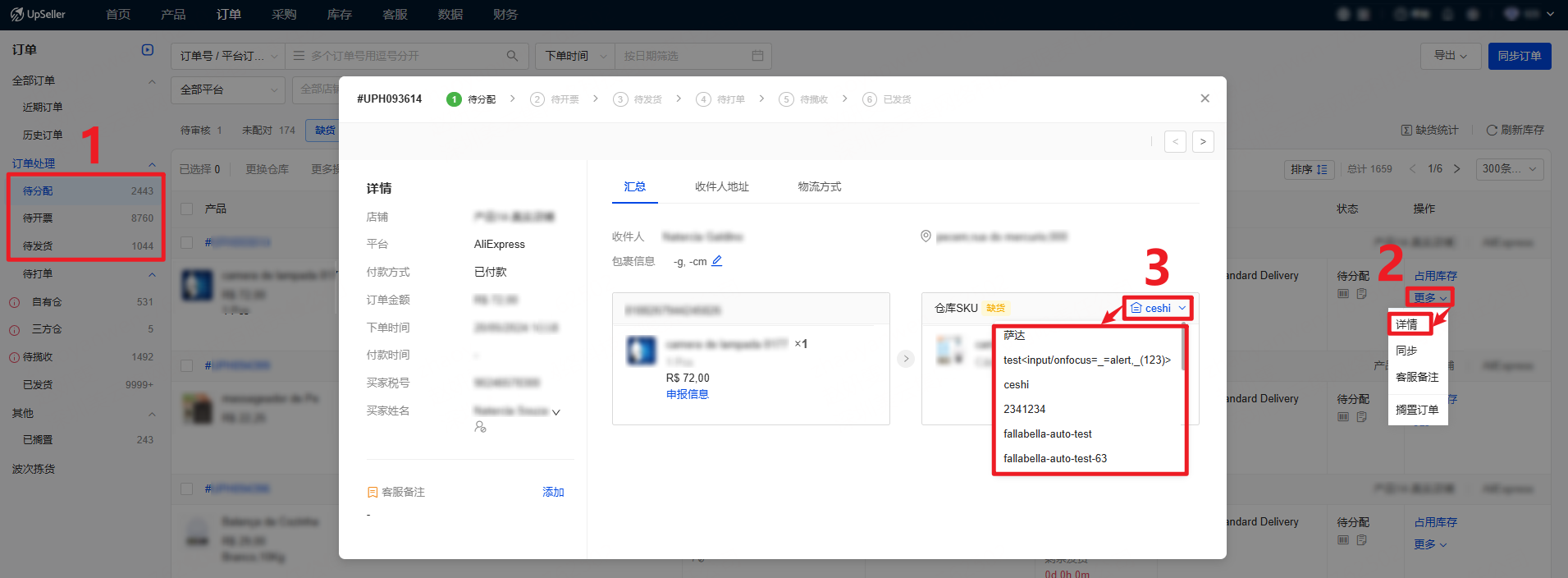Check the second order row checkbox

187,366
